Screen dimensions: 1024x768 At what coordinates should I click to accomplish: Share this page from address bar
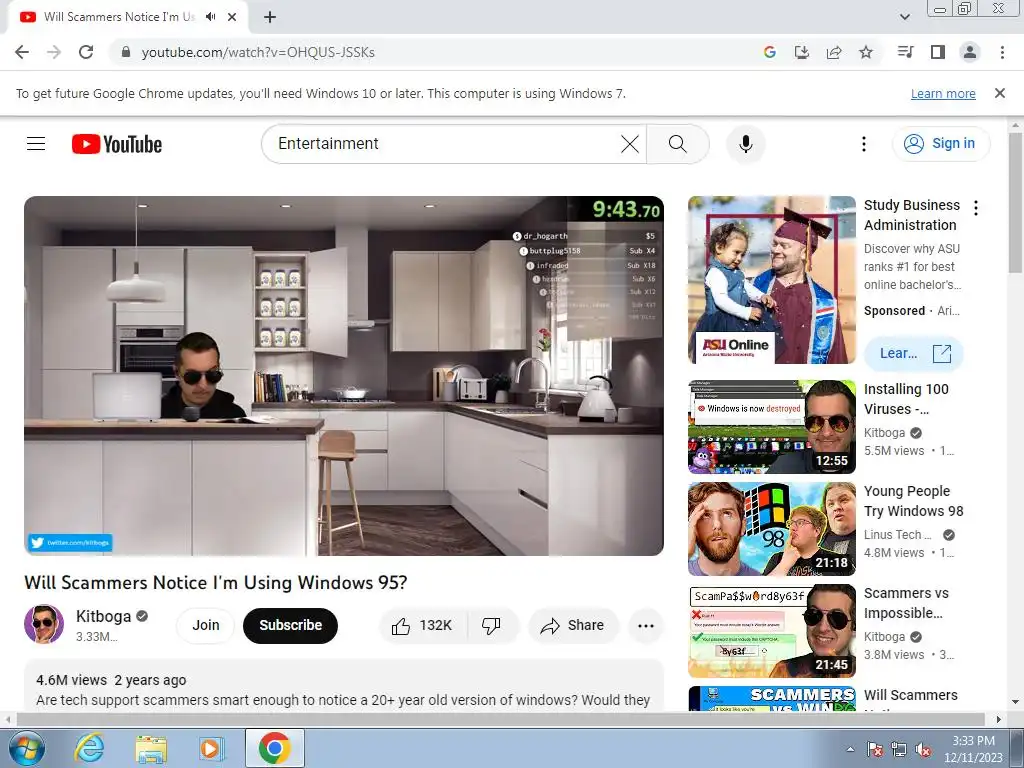(x=834, y=52)
